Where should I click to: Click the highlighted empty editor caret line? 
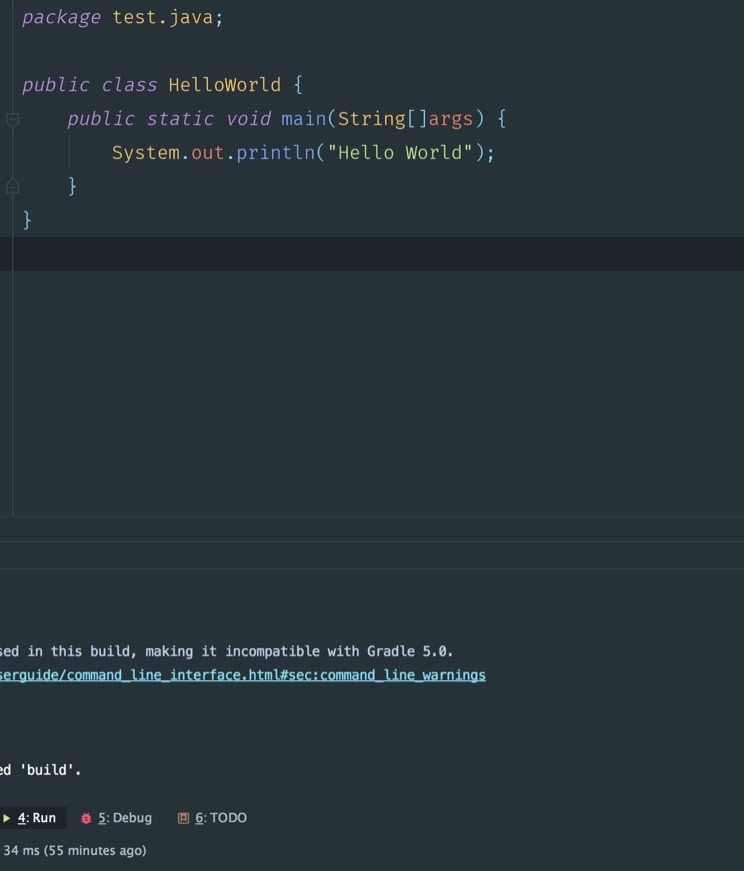tap(372, 254)
